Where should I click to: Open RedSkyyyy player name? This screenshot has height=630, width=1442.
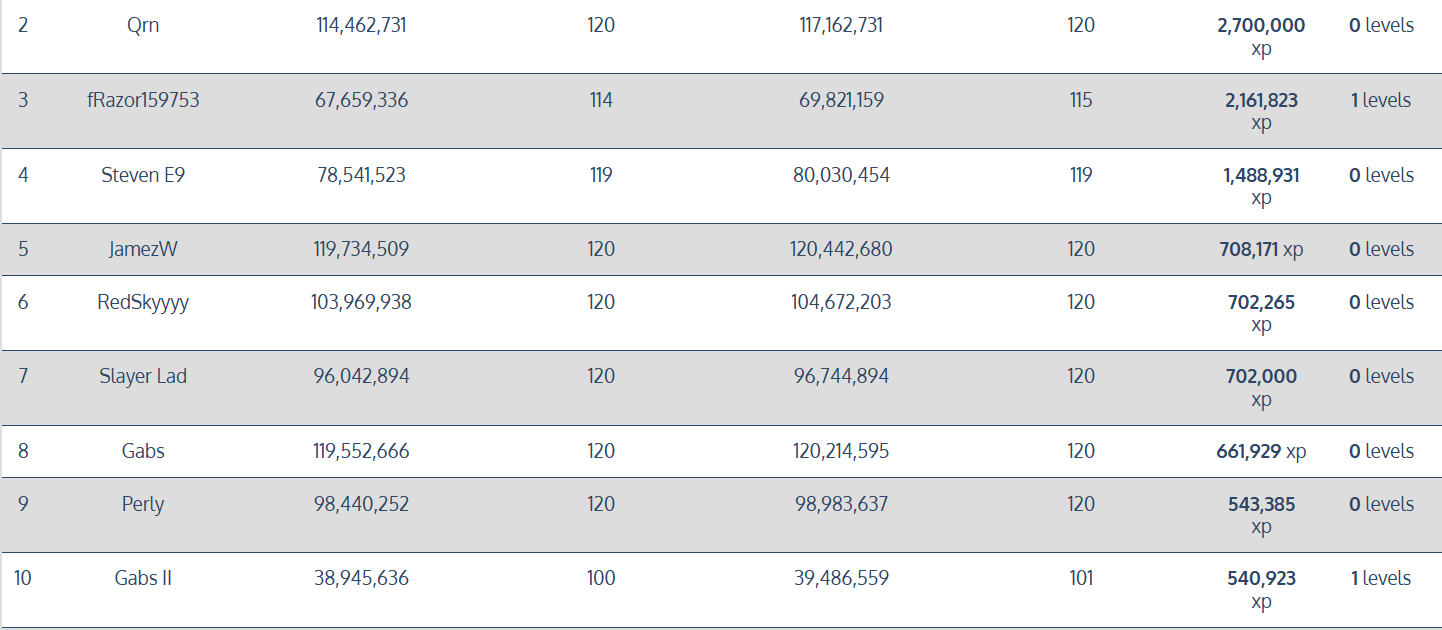(143, 302)
